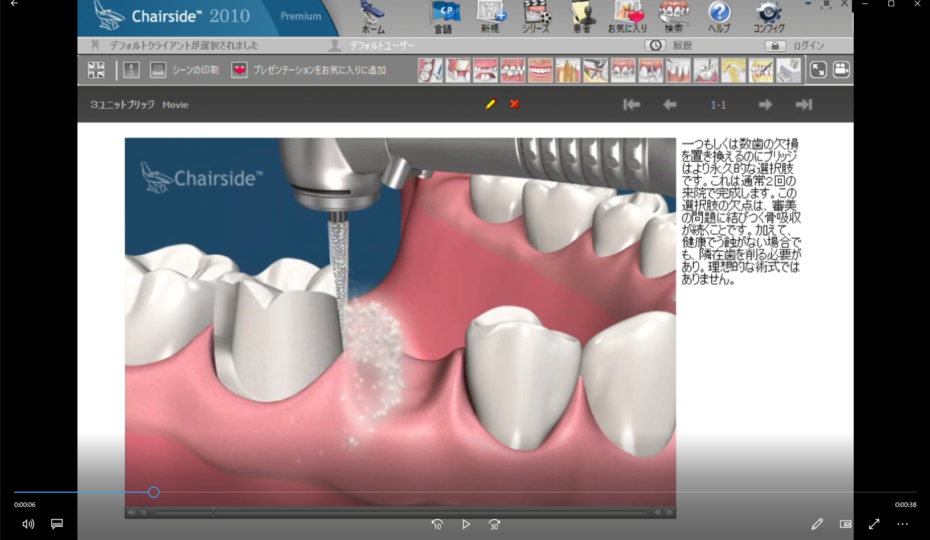Click the portrait layout icon next to the divider
The image size is (930, 540).
tap(131, 70)
